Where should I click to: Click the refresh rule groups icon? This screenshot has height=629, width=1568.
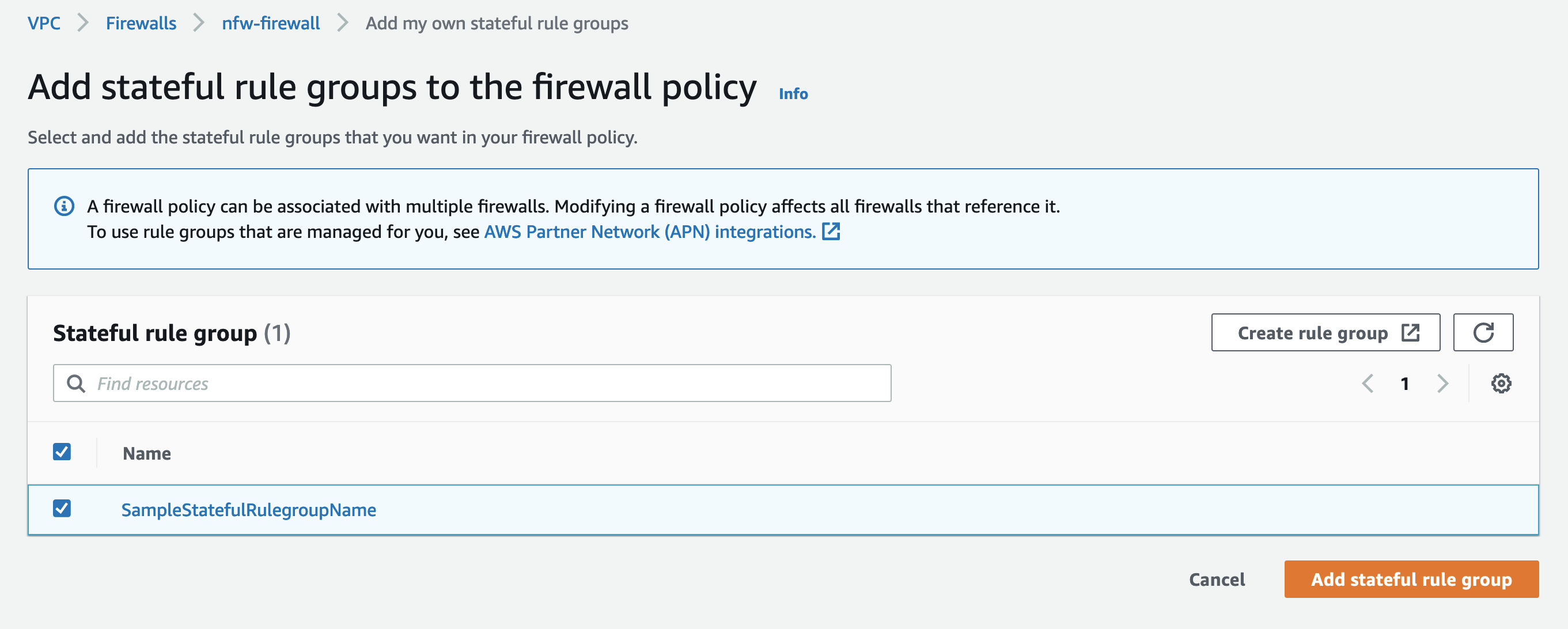coord(1483,332)
